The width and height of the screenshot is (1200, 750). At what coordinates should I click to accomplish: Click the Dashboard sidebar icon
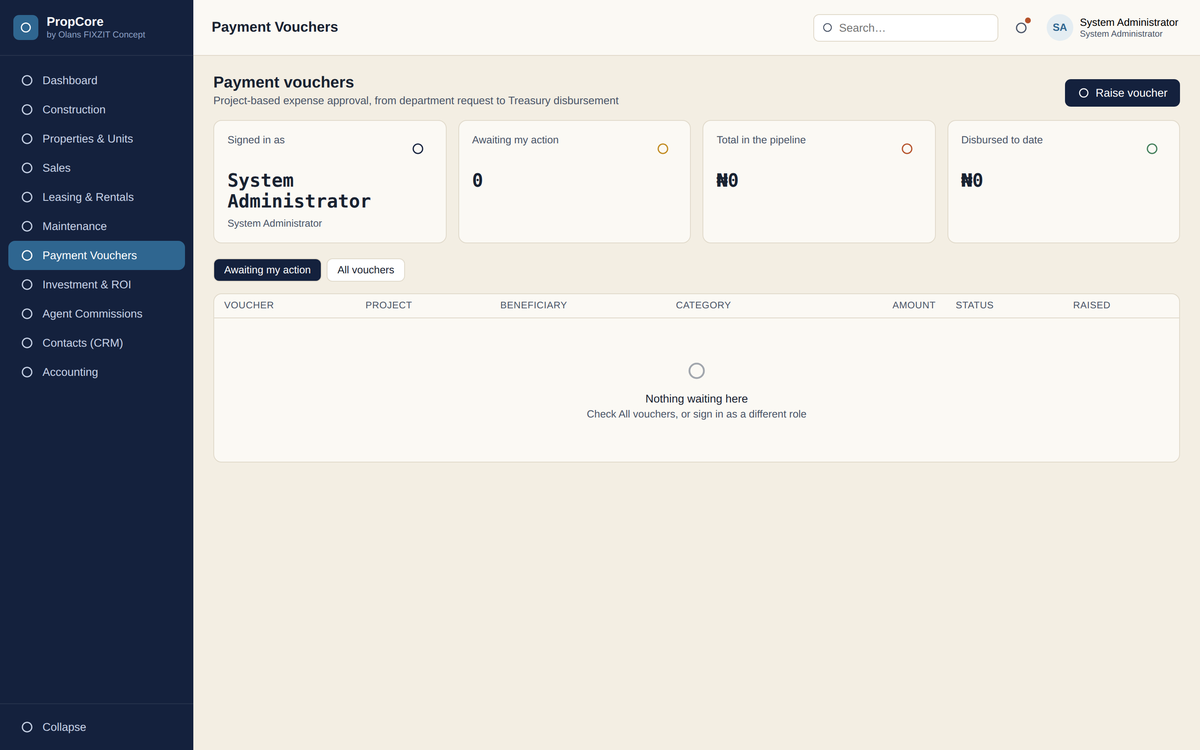[27, 81]
